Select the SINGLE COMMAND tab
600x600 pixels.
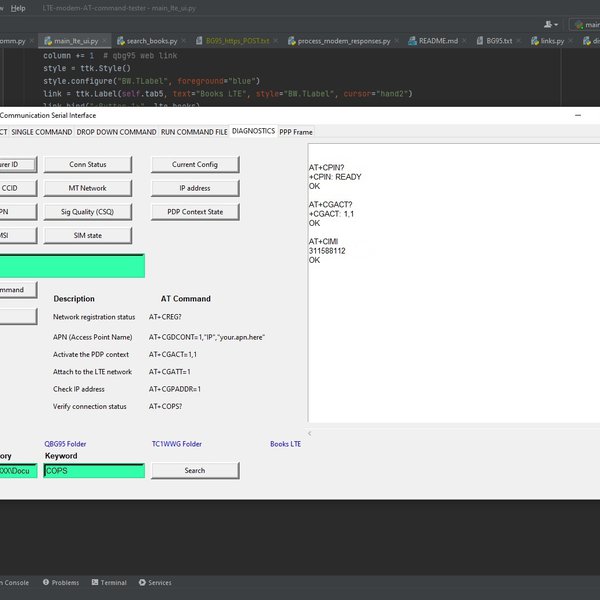[x=42, y=132]
